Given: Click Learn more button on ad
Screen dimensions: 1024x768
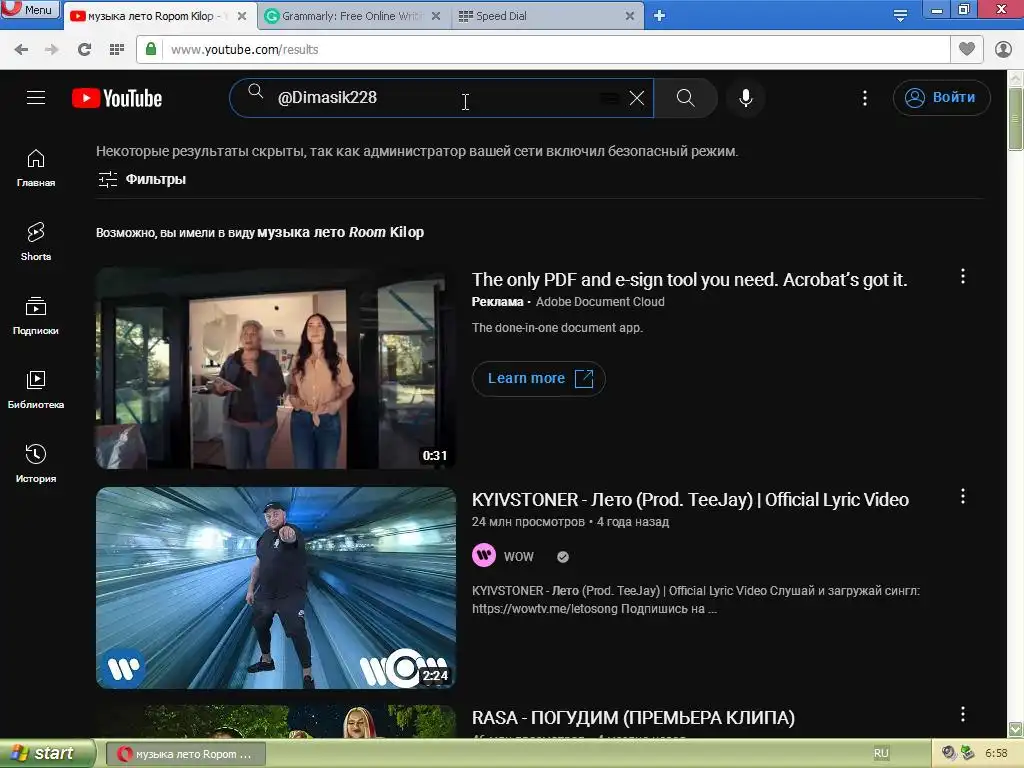Looking at the screenshot, I should (539, 379).
